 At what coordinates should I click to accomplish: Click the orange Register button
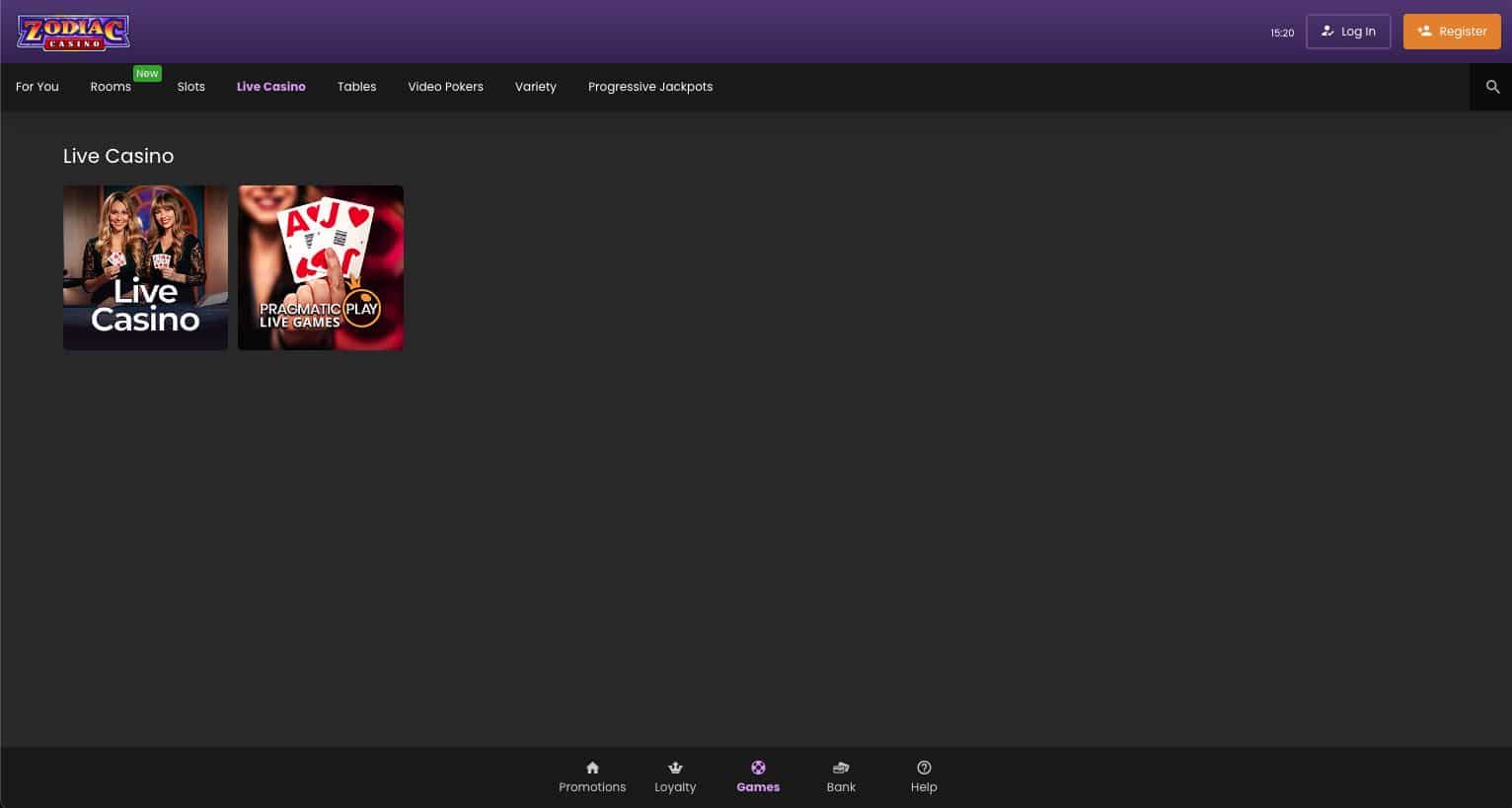[1451, 32]
